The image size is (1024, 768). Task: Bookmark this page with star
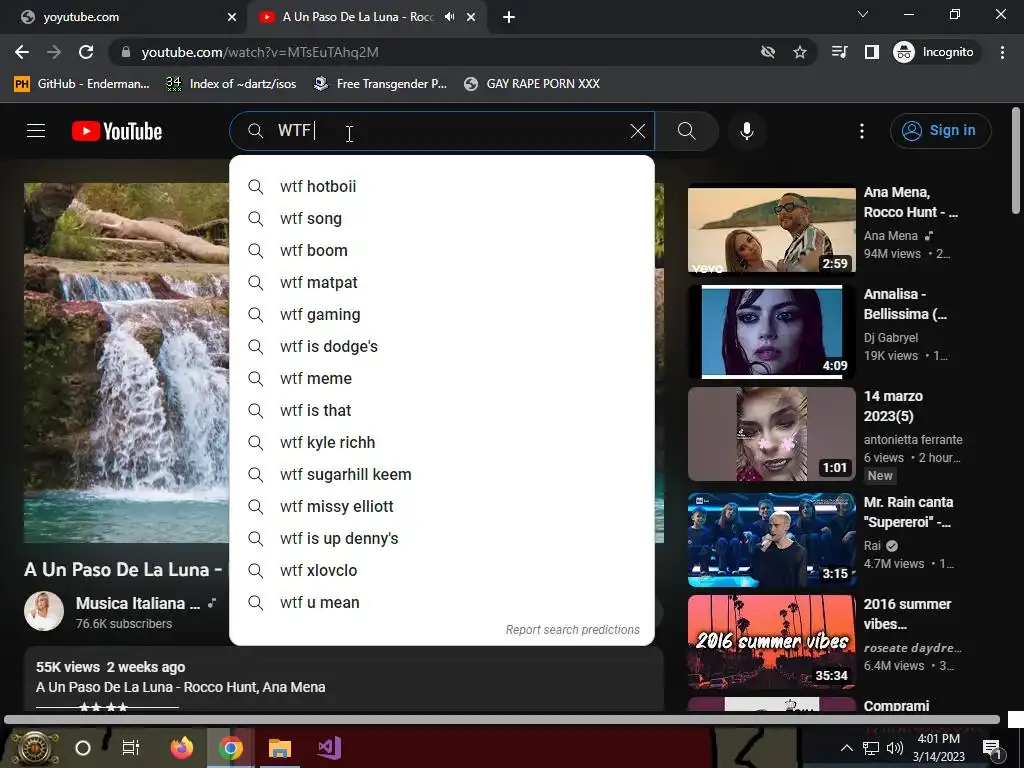[799, 52]
